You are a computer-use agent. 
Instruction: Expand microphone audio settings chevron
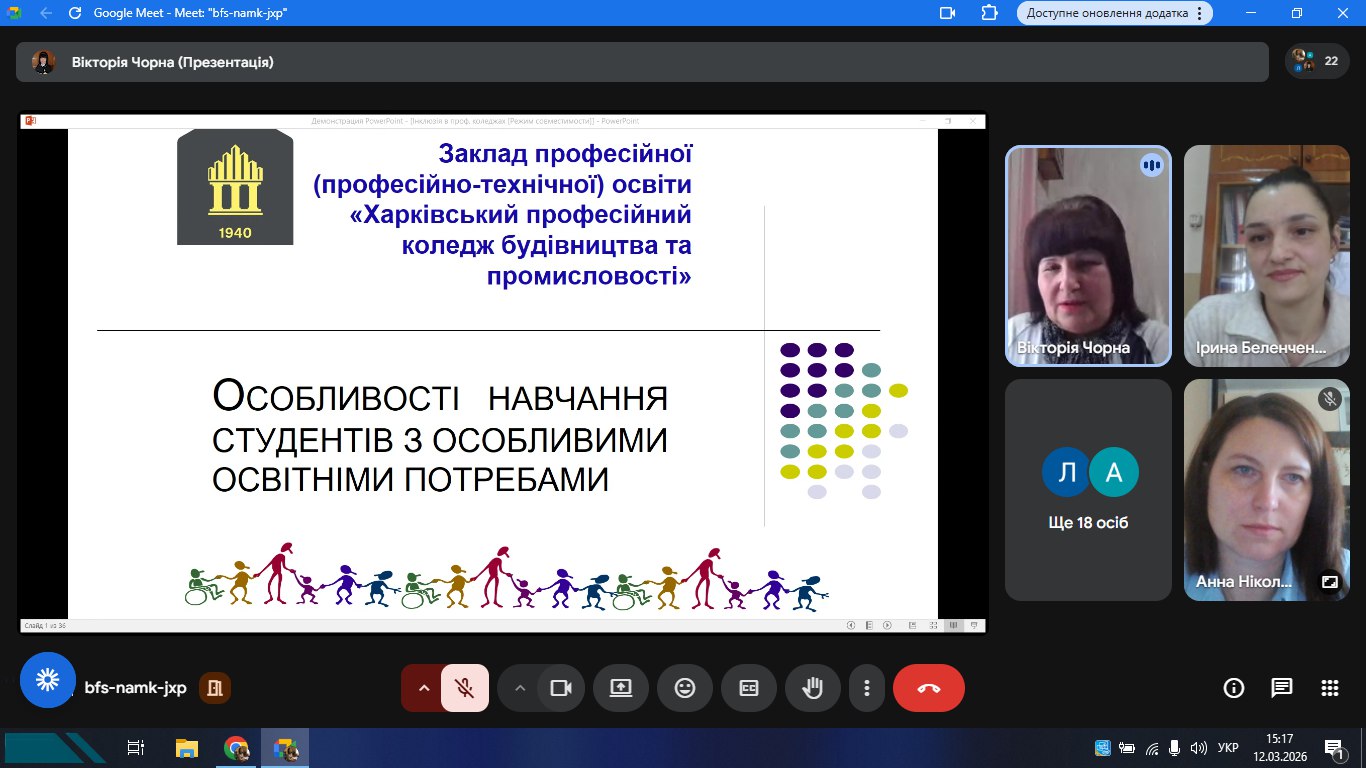coord(422,688)
